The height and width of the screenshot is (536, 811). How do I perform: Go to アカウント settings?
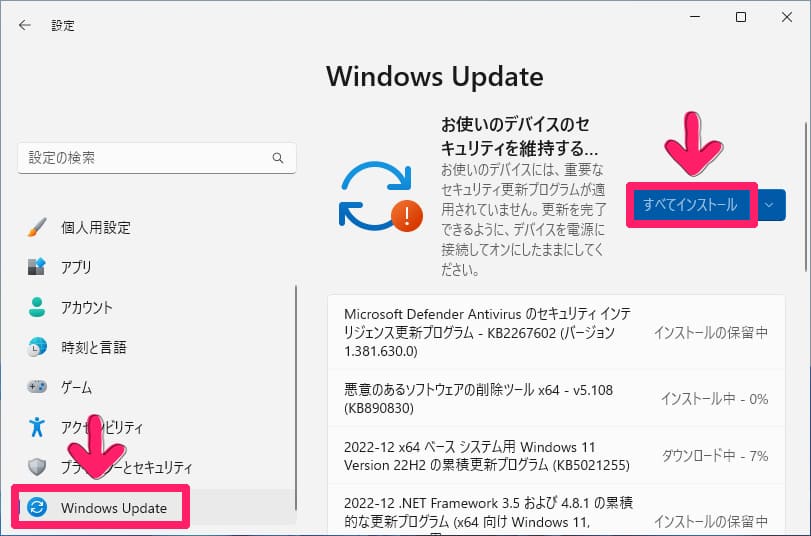[x=157, y=307]
